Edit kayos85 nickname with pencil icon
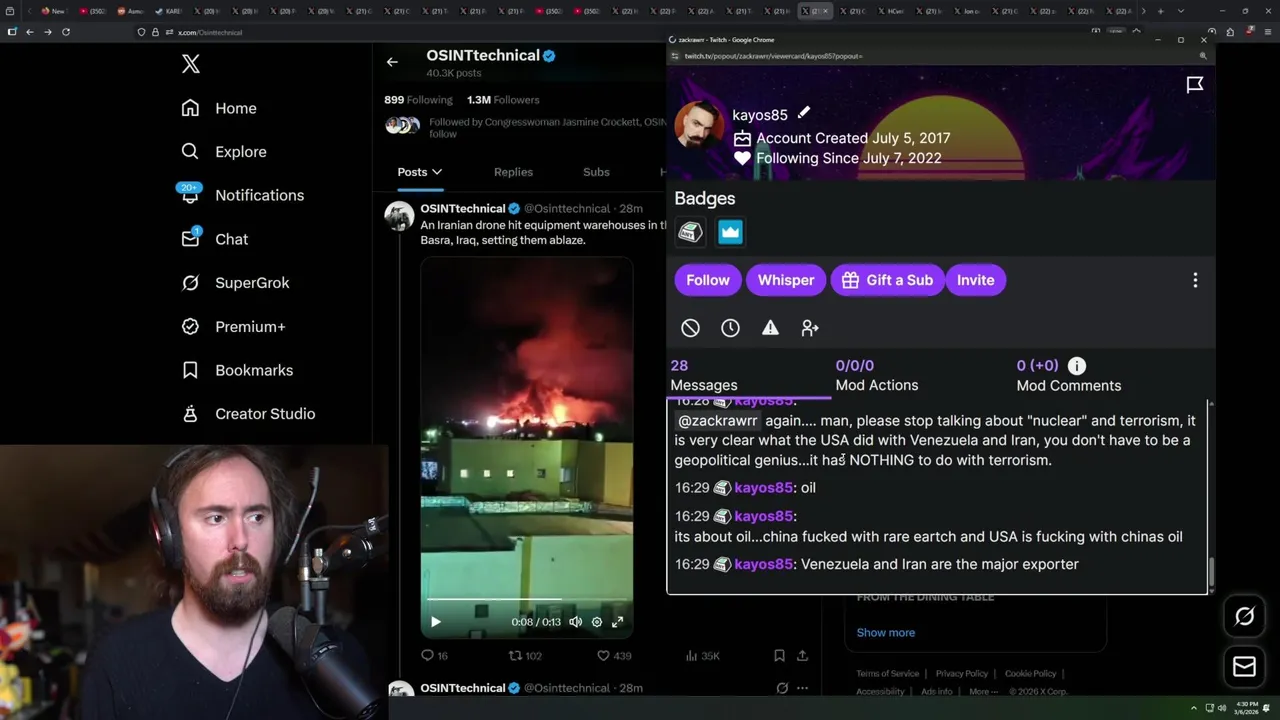The height and width of the screenshot is (720, 1280). [x=803, y=113]
